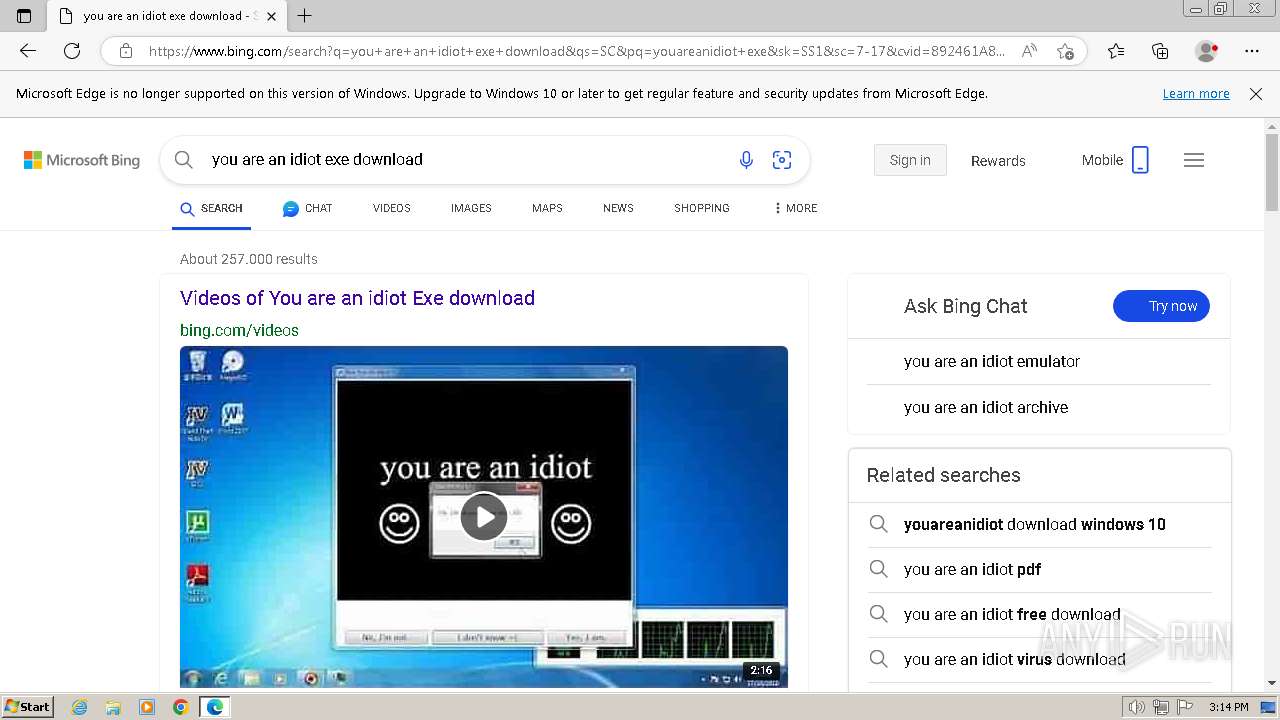Follow the Learn more link
1280x720 pixels.
coord(1196,94)
